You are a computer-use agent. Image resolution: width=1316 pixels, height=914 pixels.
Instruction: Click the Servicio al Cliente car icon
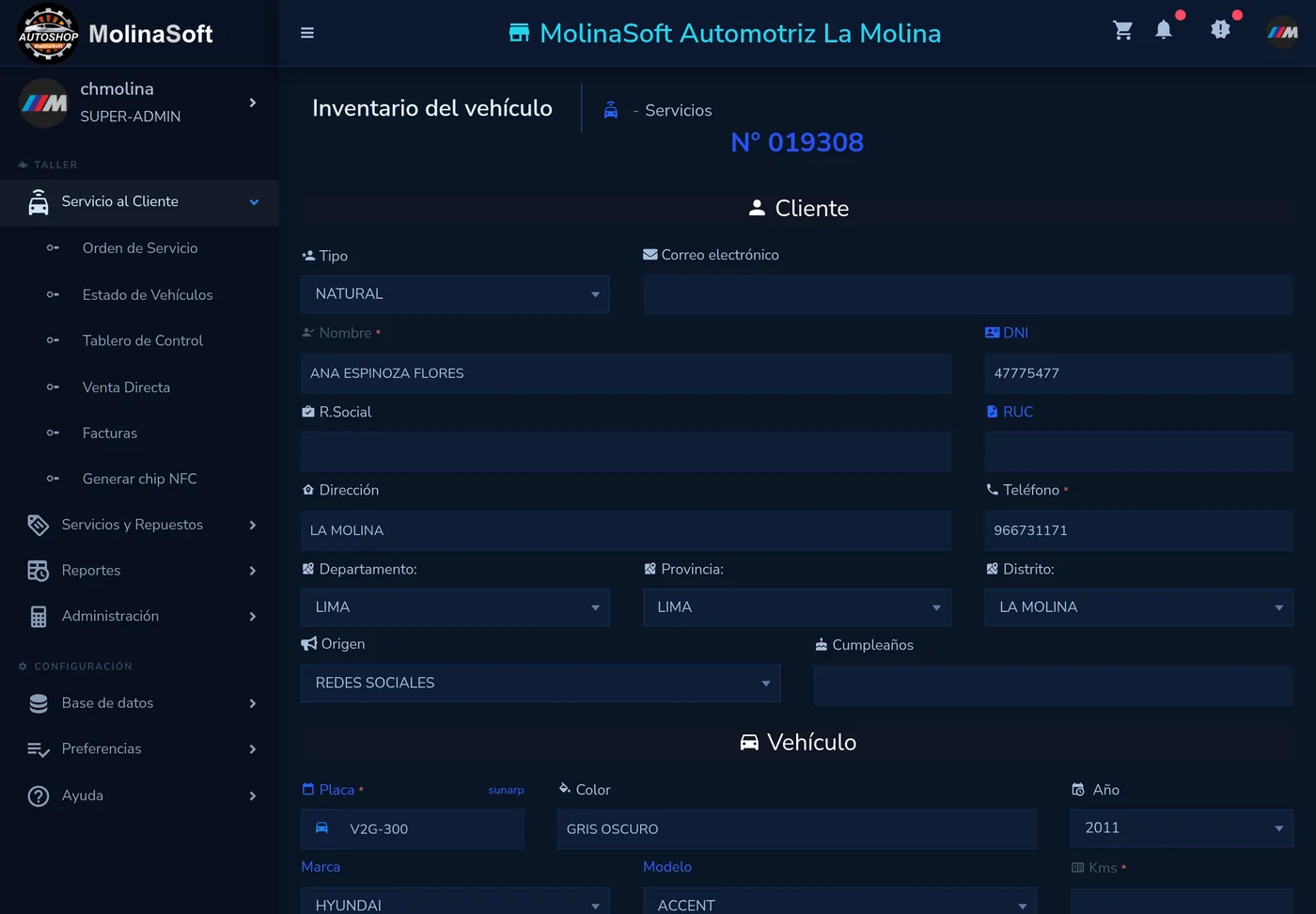[x=39, y=202]
